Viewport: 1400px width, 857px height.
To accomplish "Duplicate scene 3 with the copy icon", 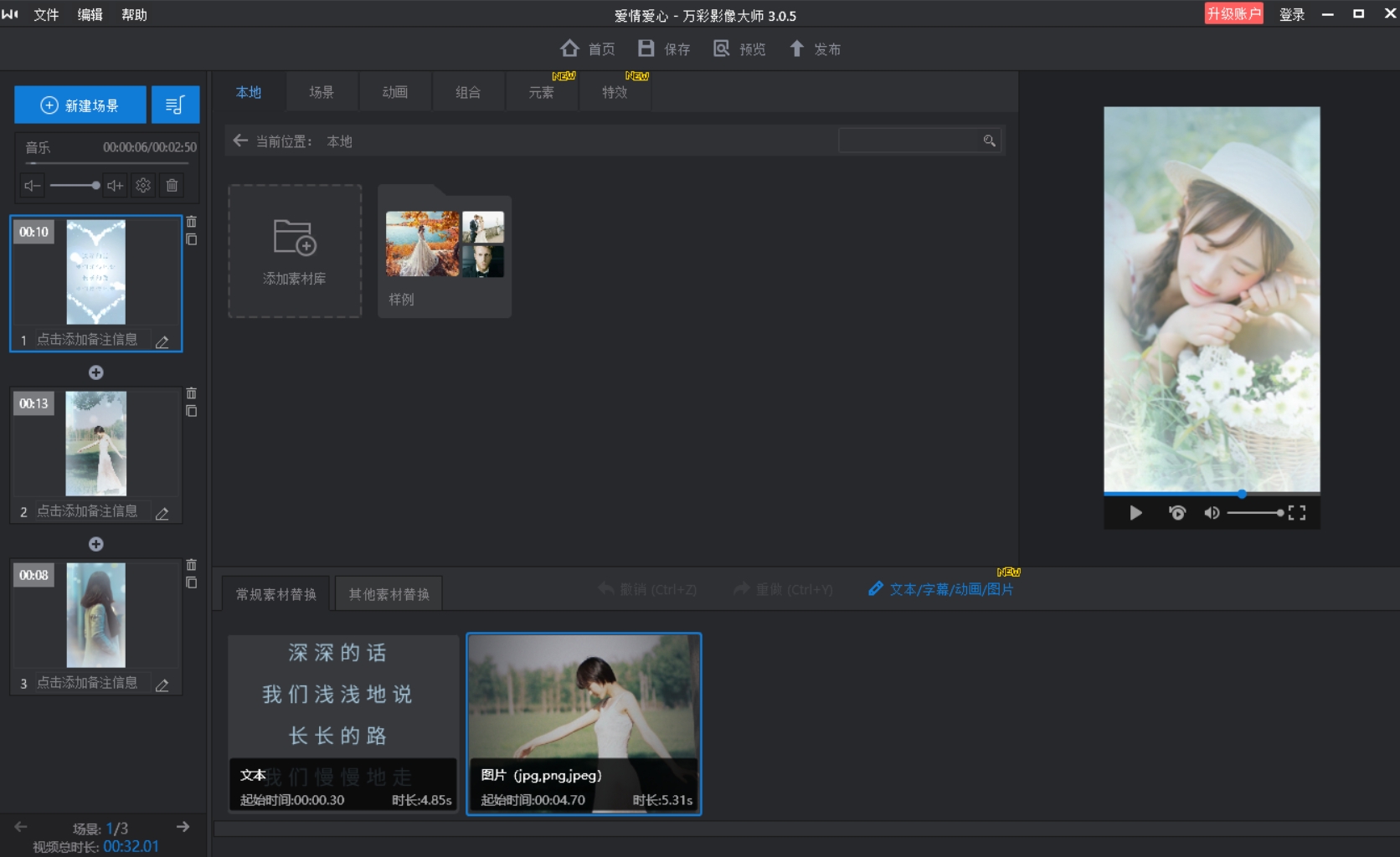I will pyautogui.click(x=192, y=582).
